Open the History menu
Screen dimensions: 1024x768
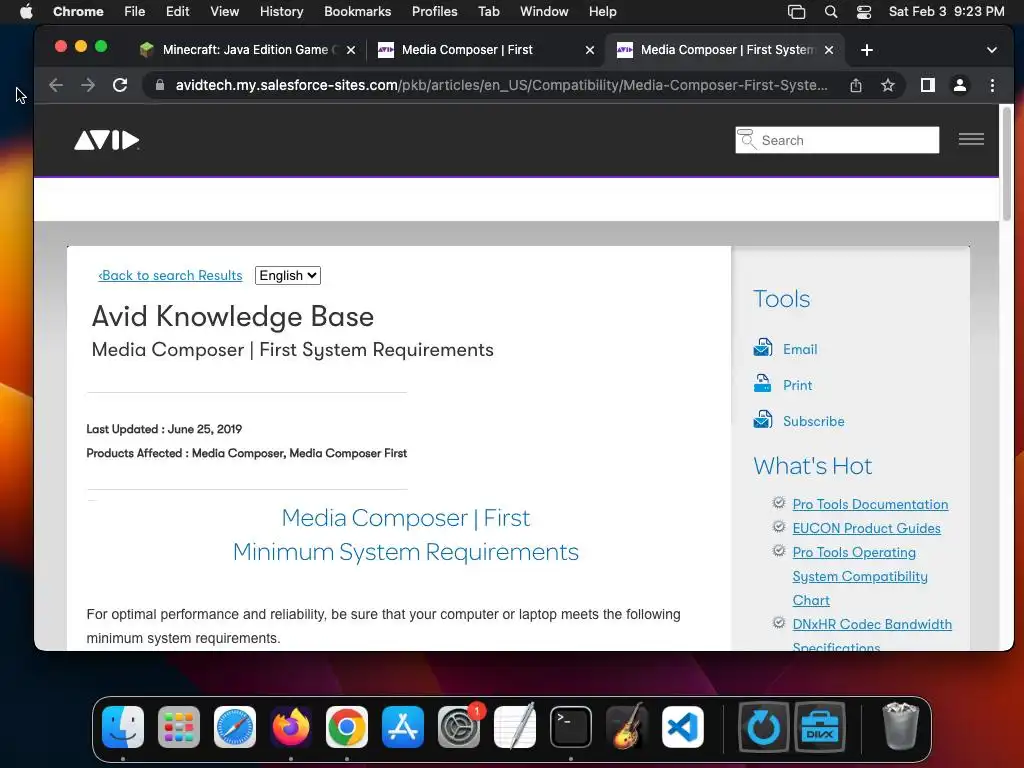[281, 12]
